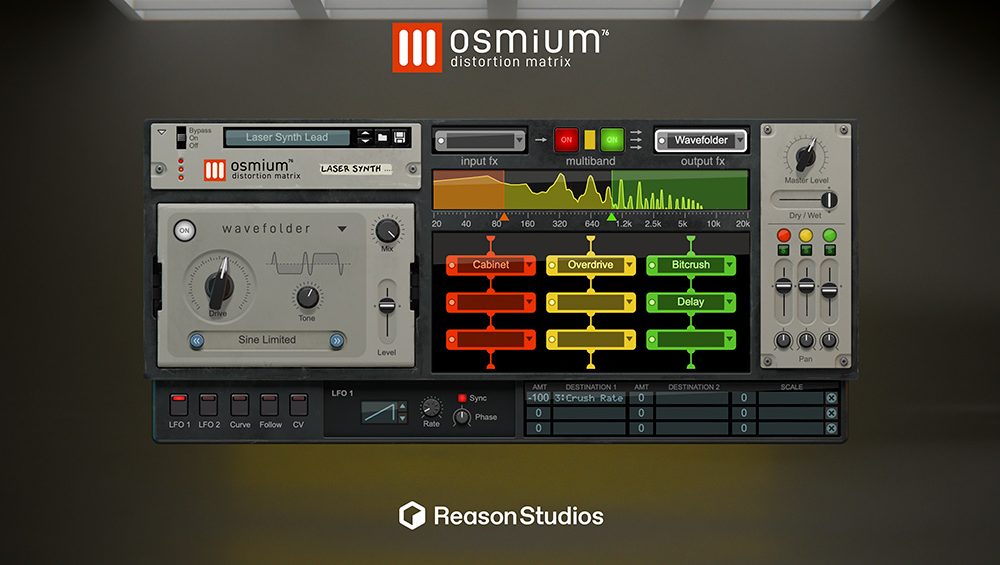The width and height of the screenshot is (1000, 565).
Task: Toggle the Bitcrush slot enable dot
Action: point(652,265)
